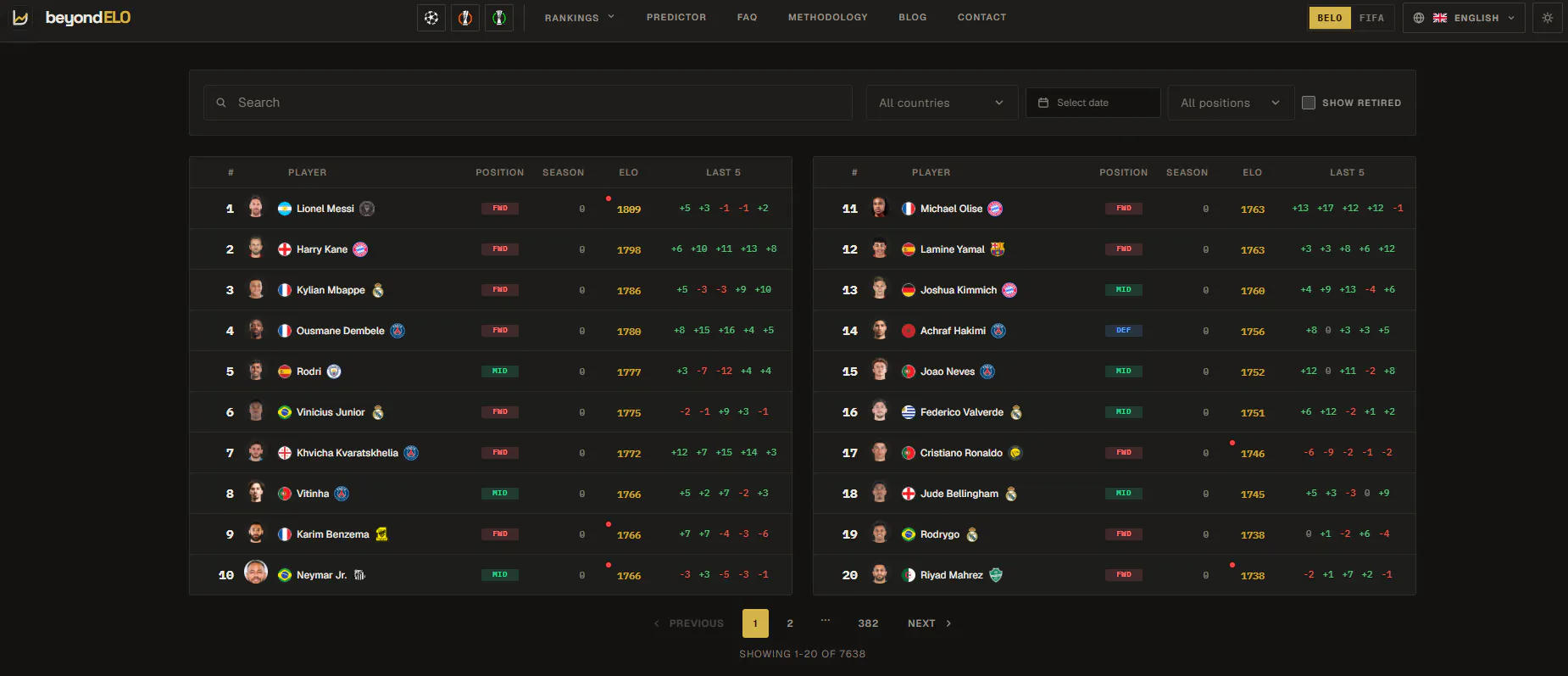This screenshot has width=1568, height=676.
Task: Click Lionel Messi's Argentina flag icon
Action: [285, 209]
